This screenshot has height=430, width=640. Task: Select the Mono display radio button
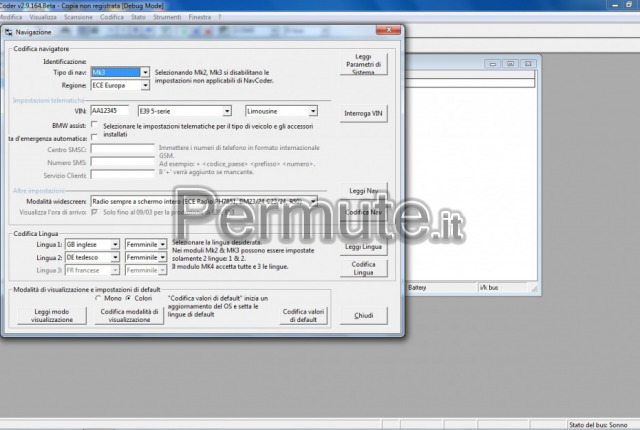[x=98, y=298]
